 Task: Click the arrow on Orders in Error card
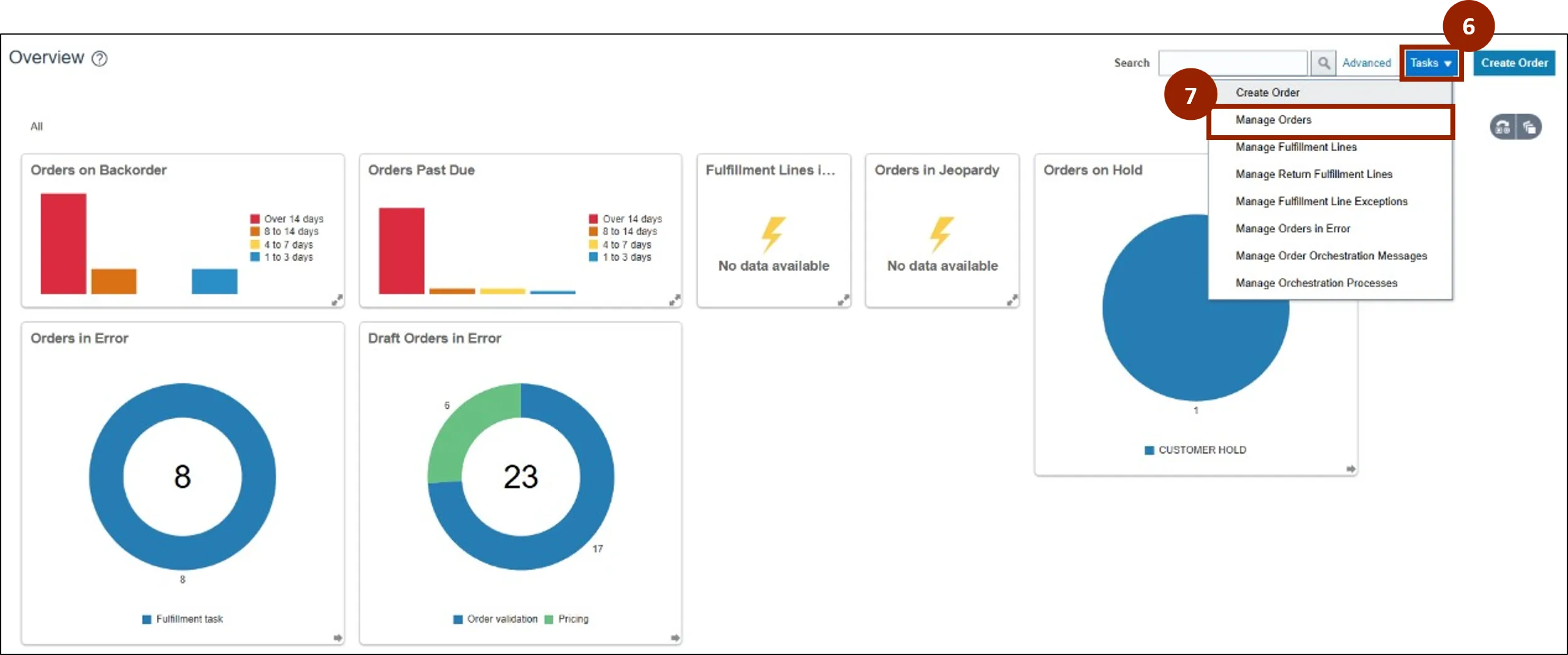[x=337, y=637]
